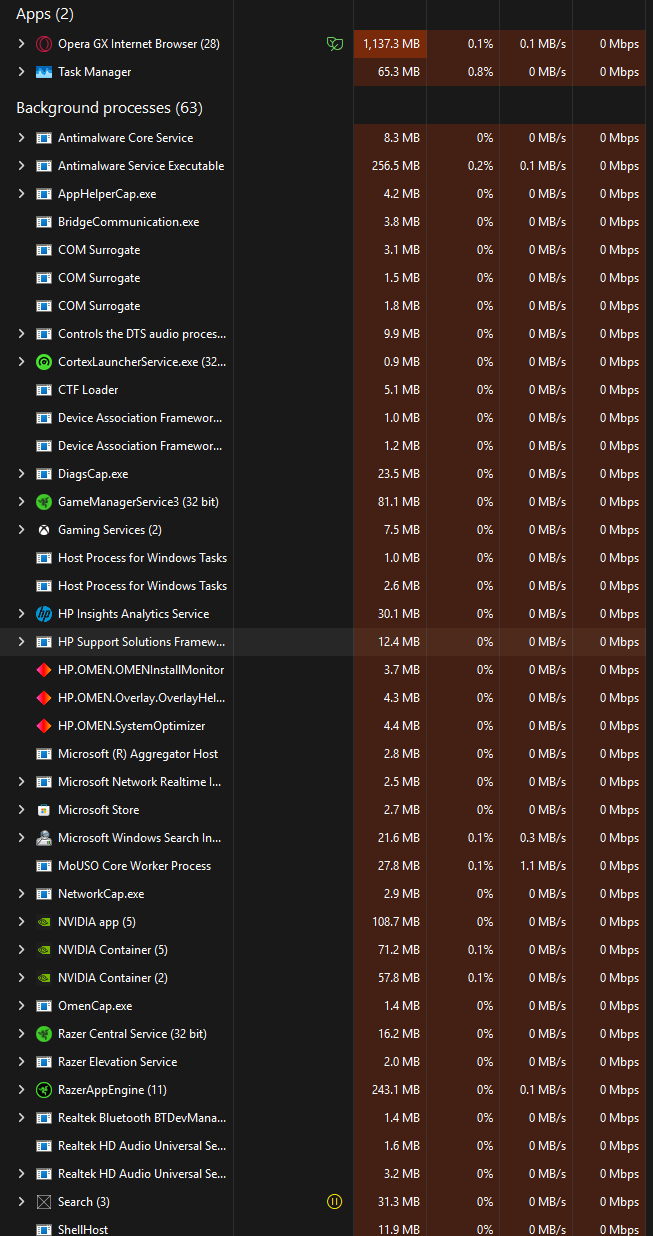Click the 30.1 MB HP Insights memory value
Viewport: 653px width, 1236px height.
[398, 614]
